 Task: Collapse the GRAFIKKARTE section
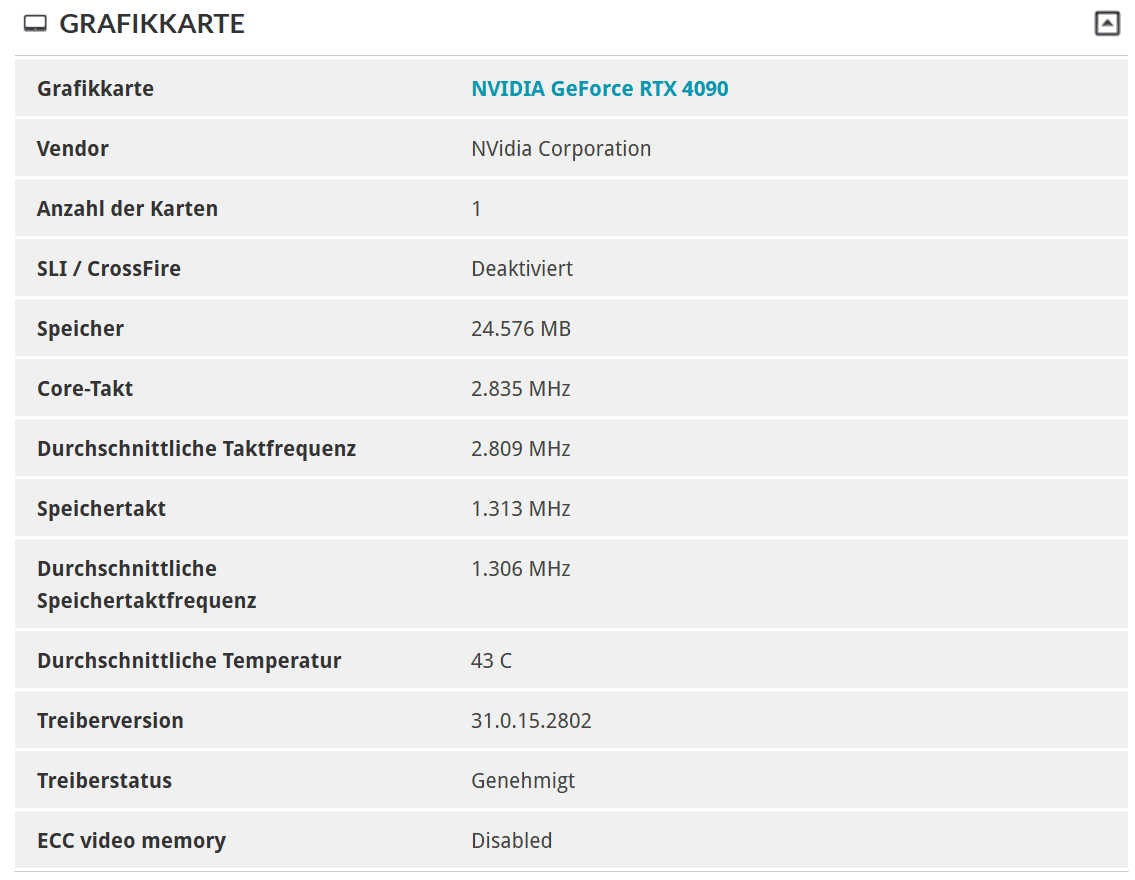click(x=1107, y=23)
